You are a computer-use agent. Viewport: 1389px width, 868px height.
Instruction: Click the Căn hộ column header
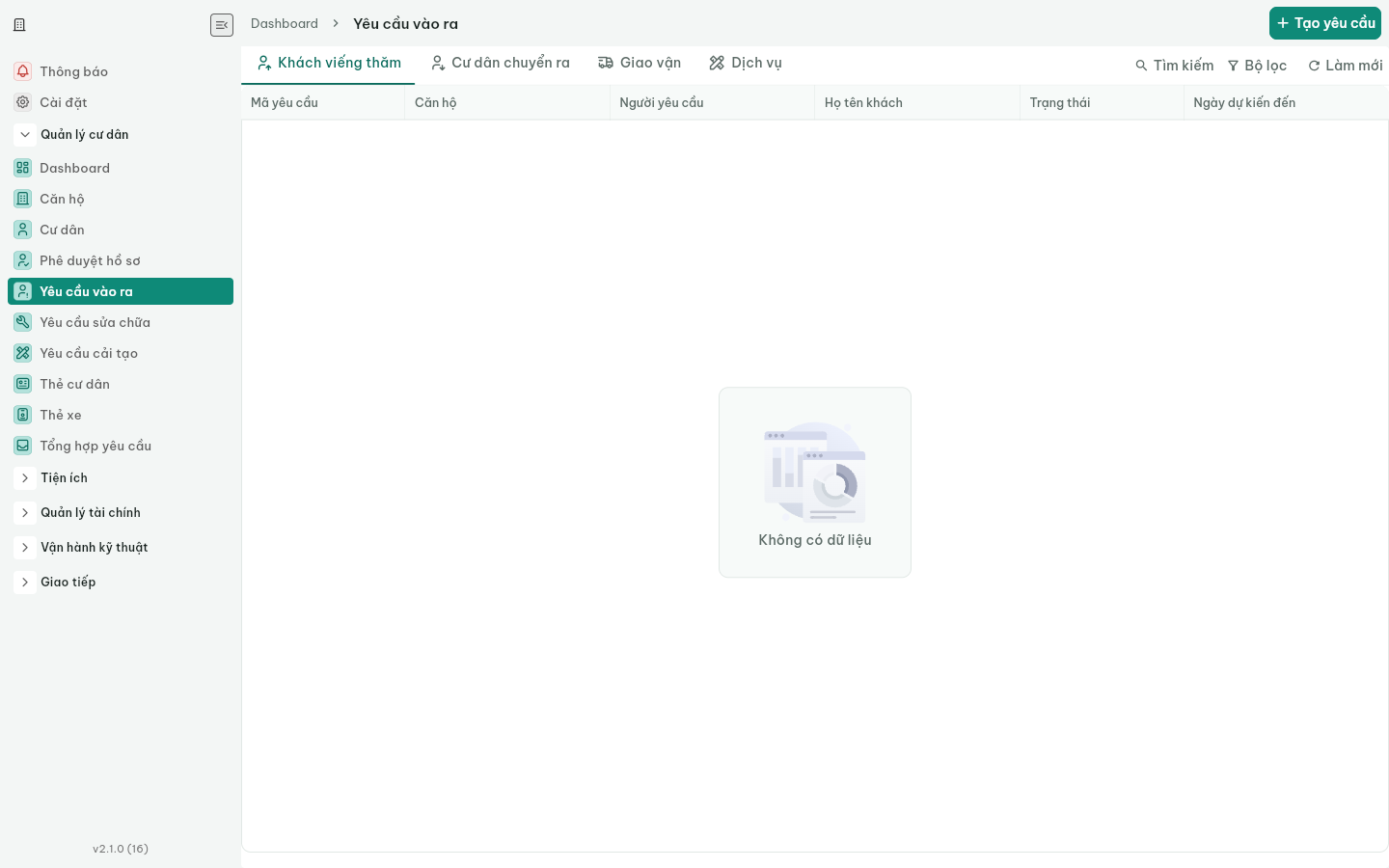[507, 102]
